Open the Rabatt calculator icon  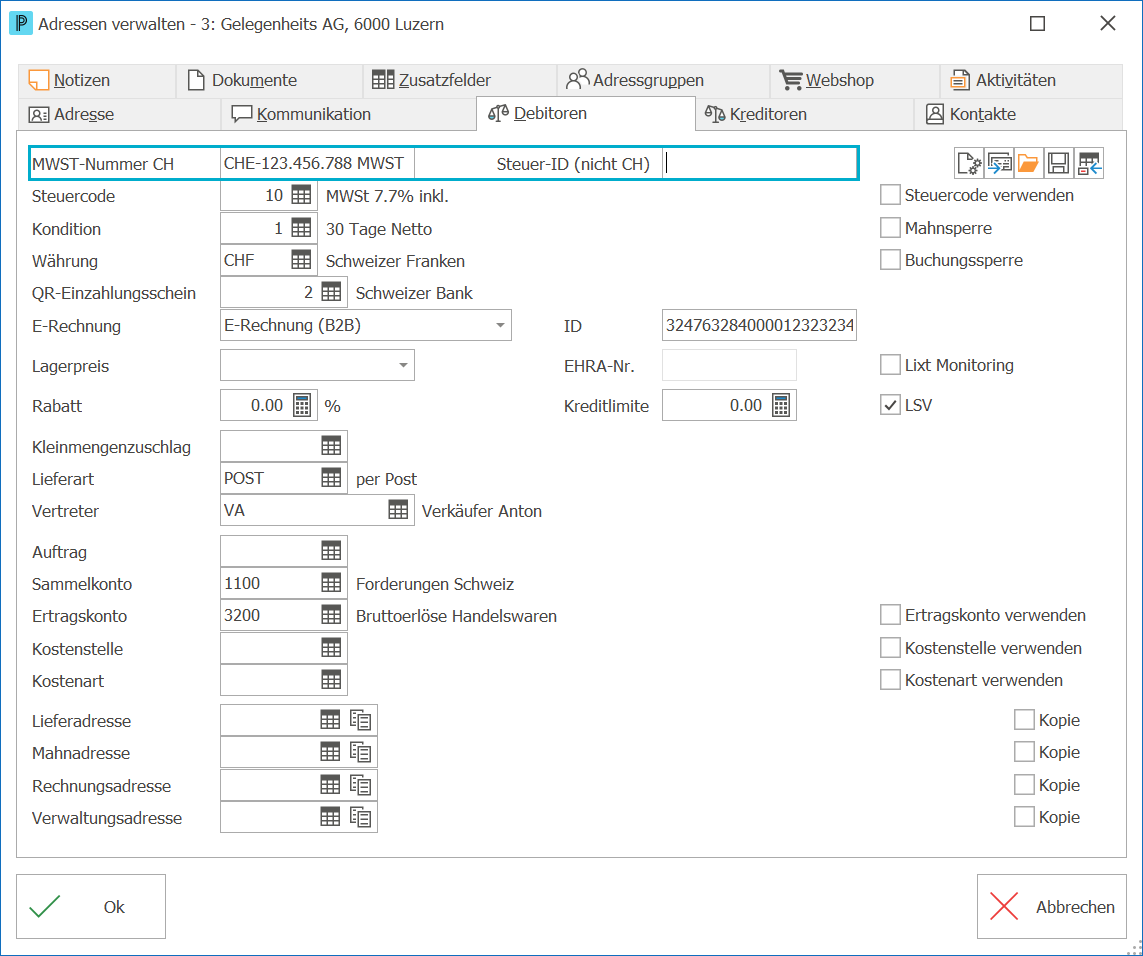click(x=302, y=405)
